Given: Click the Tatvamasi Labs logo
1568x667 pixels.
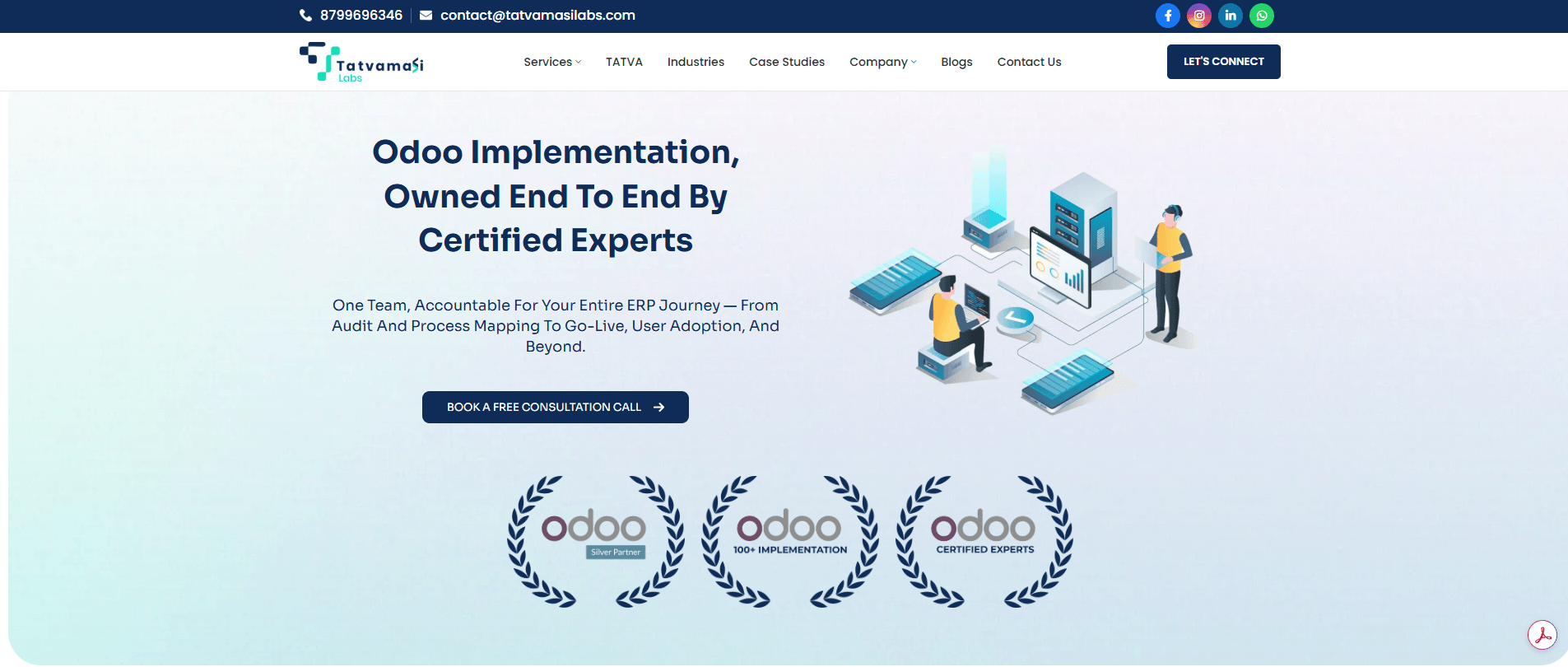Looking at the screenshot, I should coord(361,62).
